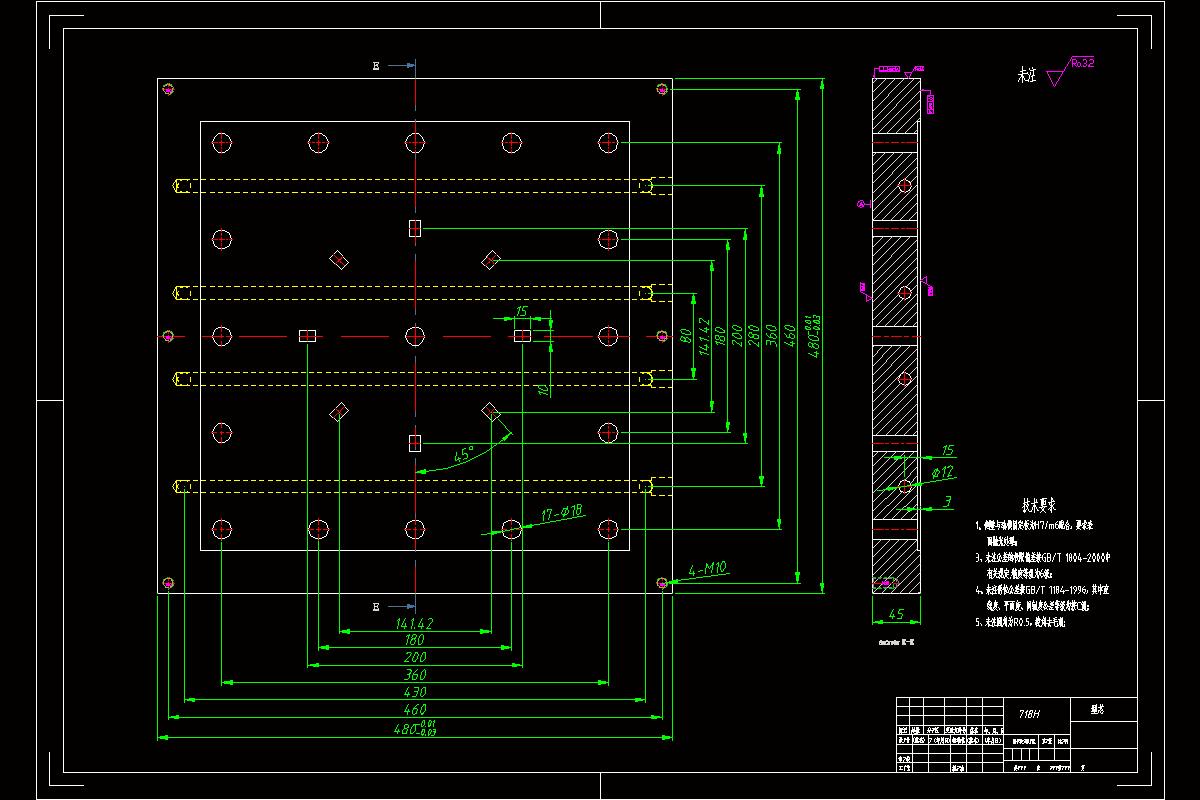Click the 45 thickness dimension of section view
Image resolution: width=1200 pixels, height=800 pixels.
895,614
